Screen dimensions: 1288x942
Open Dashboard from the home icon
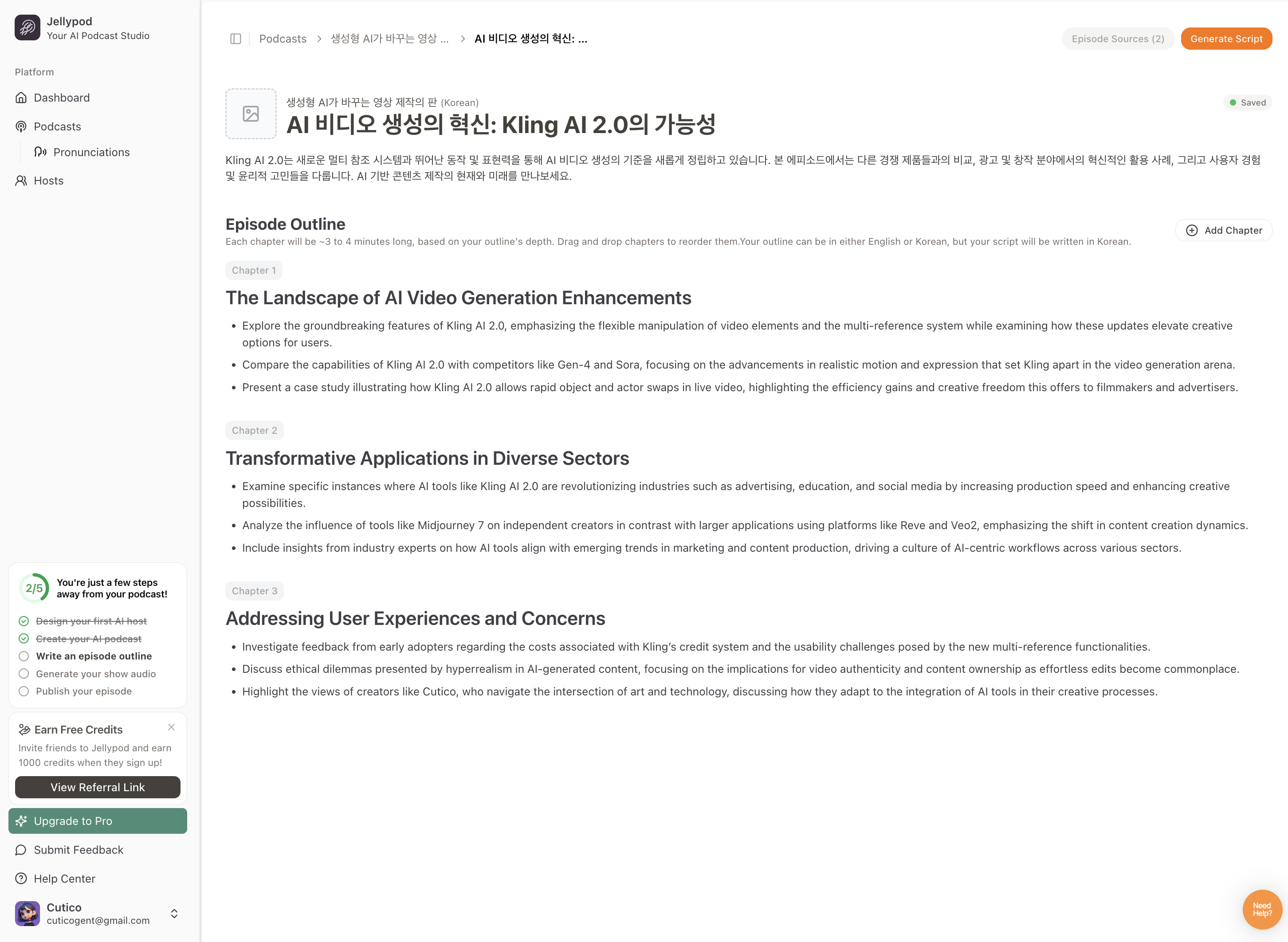21,98
